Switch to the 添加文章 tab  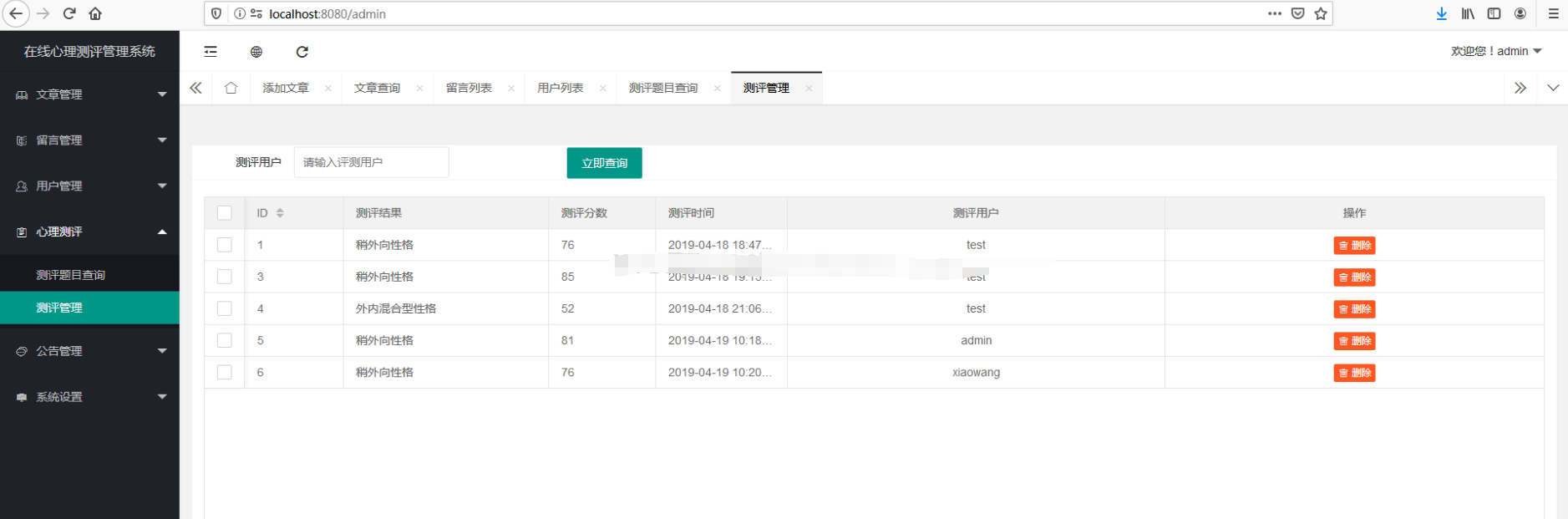coord(286,88)
